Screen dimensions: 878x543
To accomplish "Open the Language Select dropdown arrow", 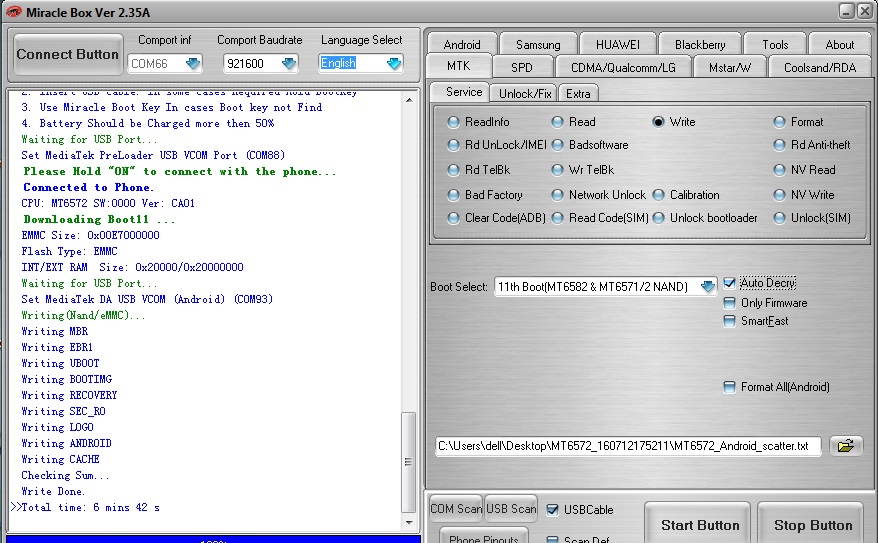I will pos(394,63).
